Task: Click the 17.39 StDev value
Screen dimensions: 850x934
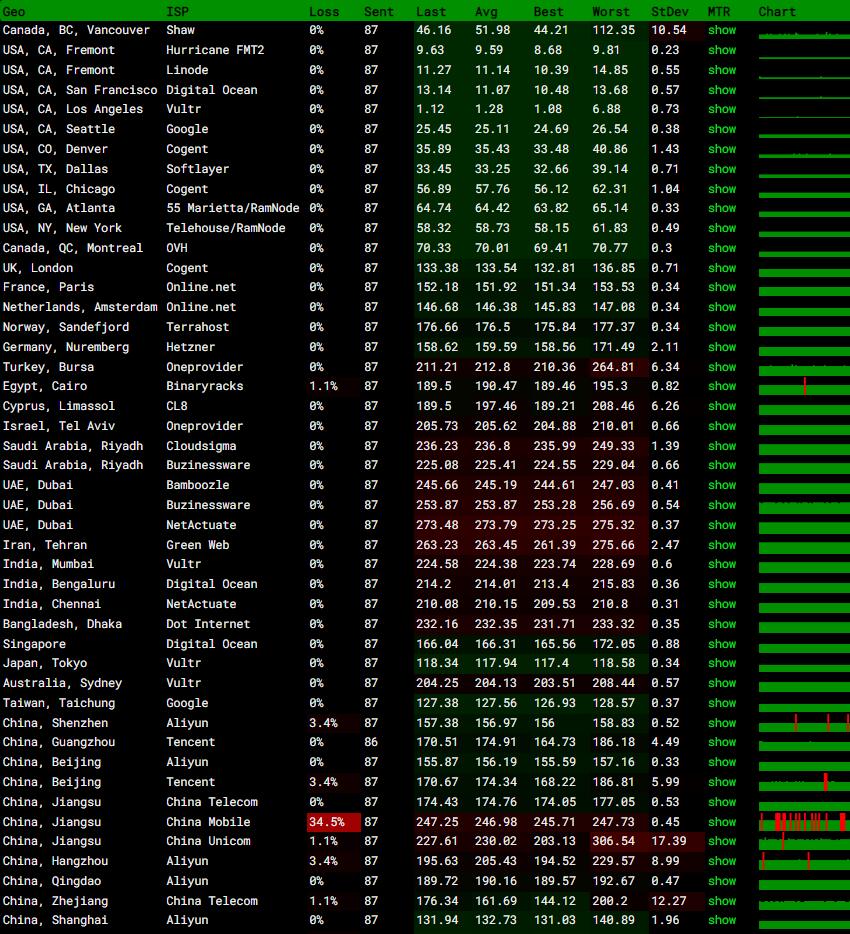Action: (669, 841)
